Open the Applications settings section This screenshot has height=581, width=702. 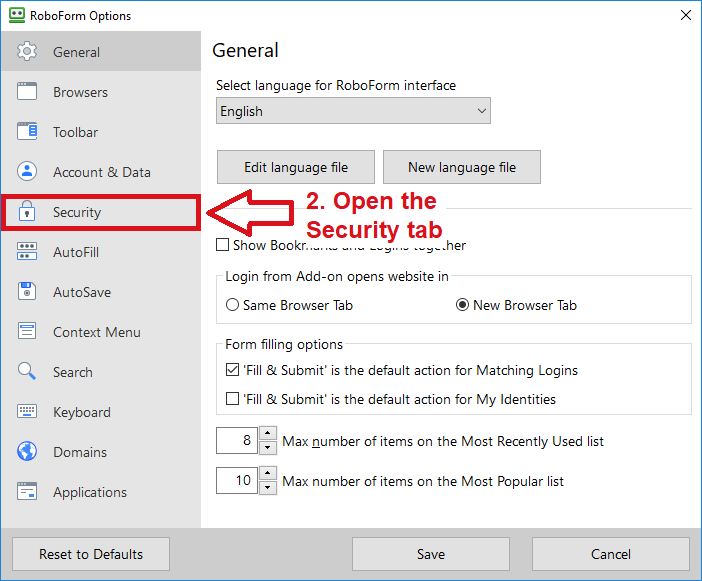[90, 492]
